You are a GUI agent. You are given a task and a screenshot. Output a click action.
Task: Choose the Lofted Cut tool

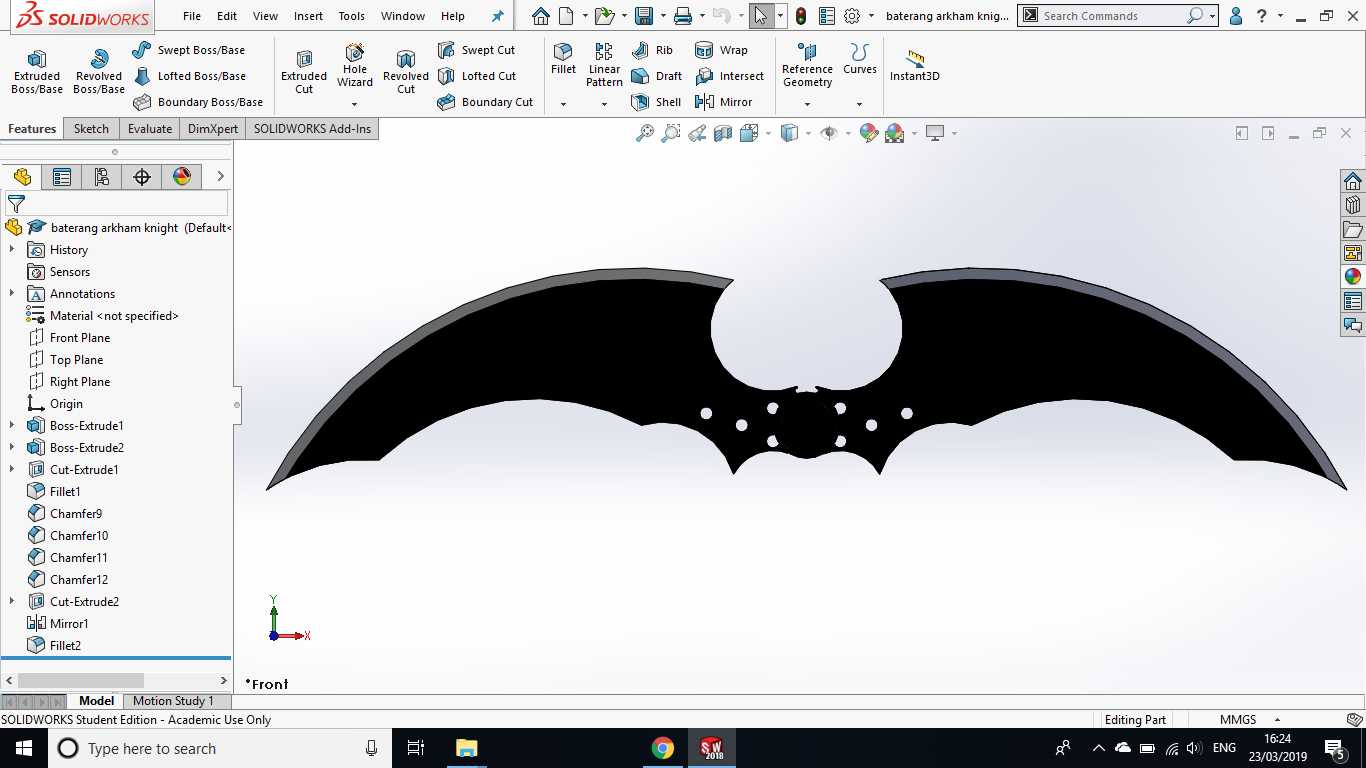tap(477, 76)
